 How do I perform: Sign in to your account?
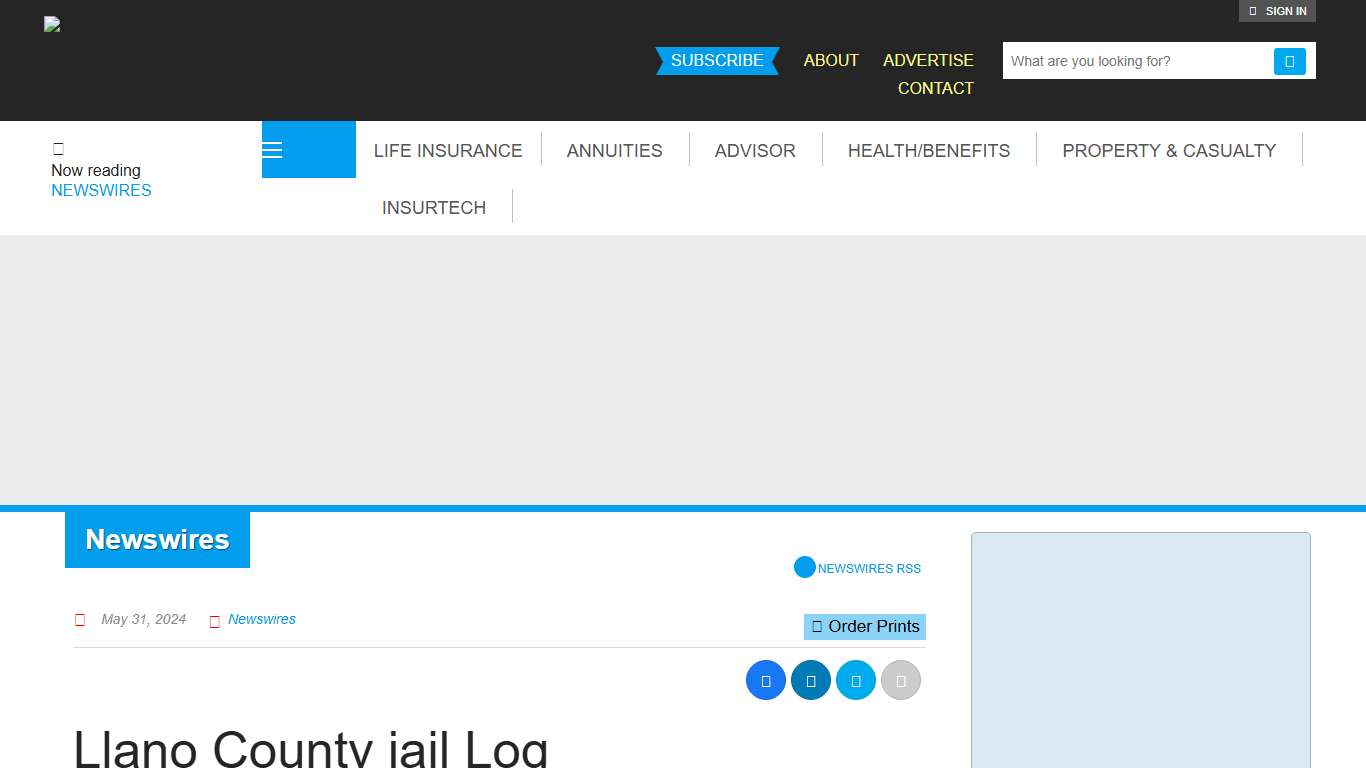pos(1285,11)
